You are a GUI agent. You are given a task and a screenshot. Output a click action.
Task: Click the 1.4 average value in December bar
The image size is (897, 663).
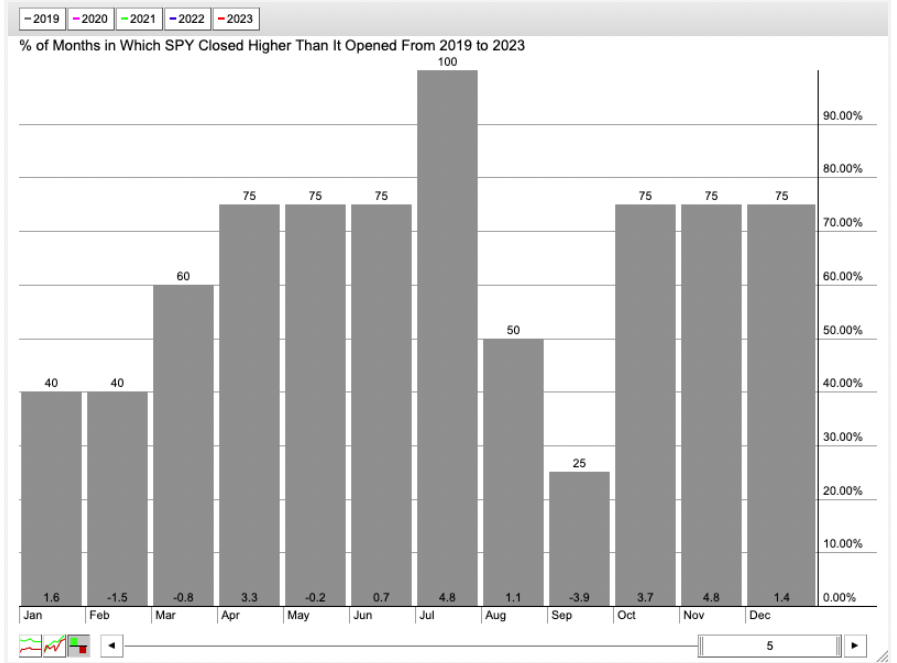tap(781, 597)
